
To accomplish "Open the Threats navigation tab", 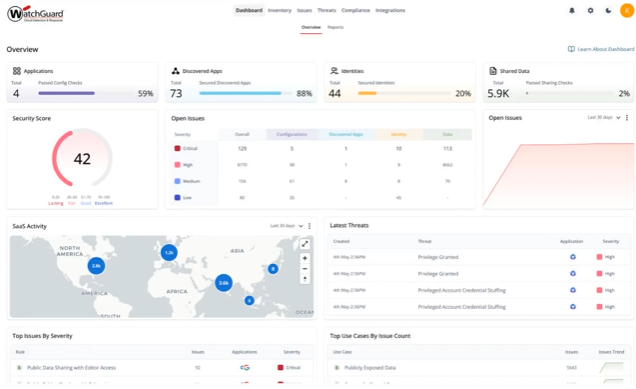I will [327, 10].
